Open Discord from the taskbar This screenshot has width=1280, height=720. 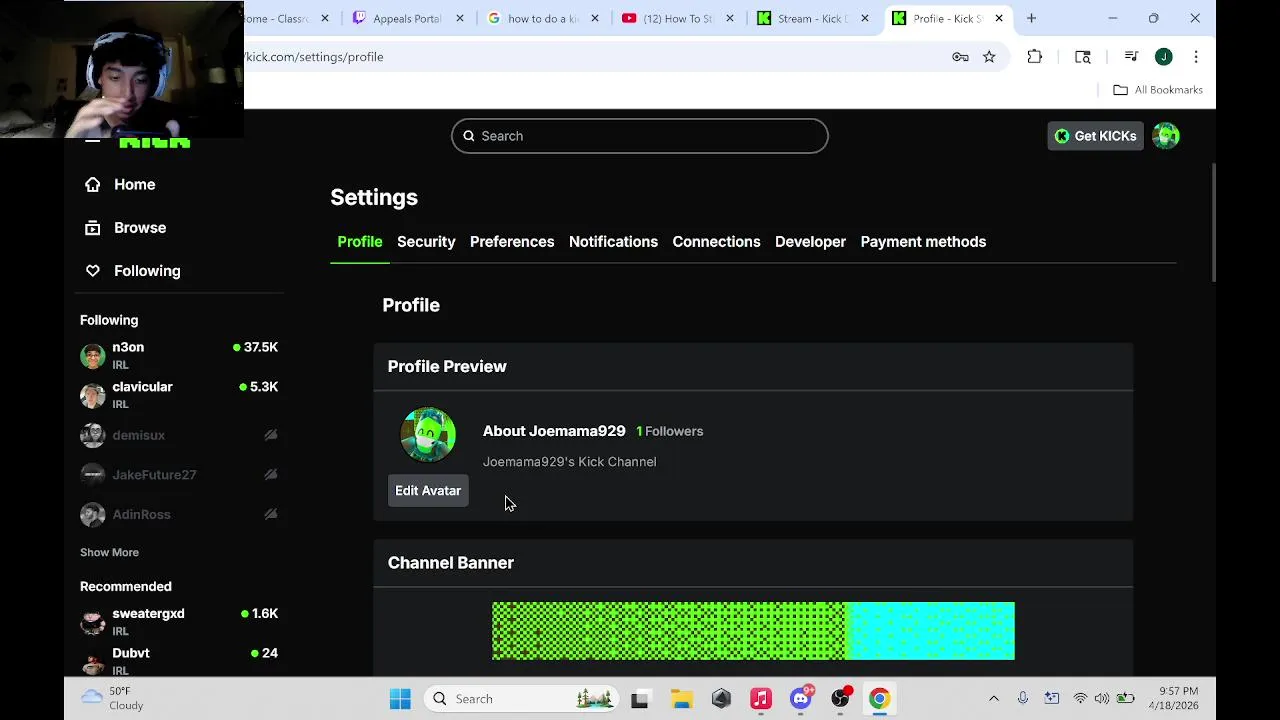click(801, 699)
